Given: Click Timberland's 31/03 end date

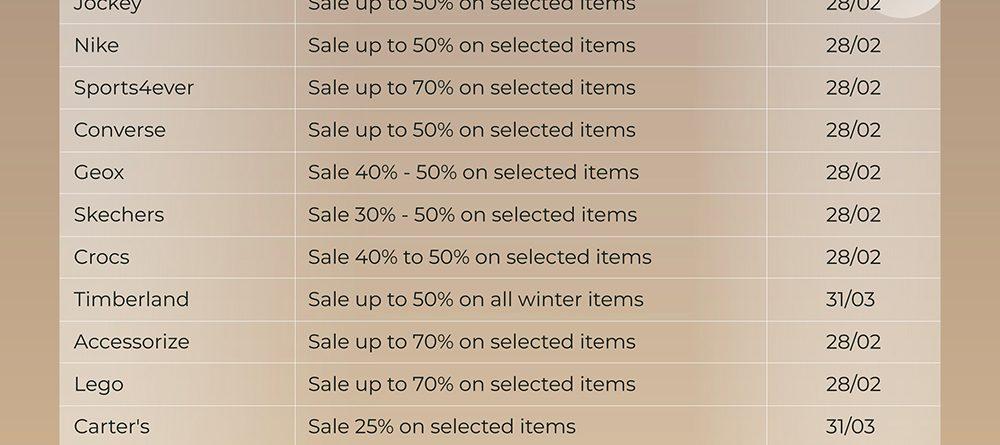Looking at the screenshot, I should 850,299.
